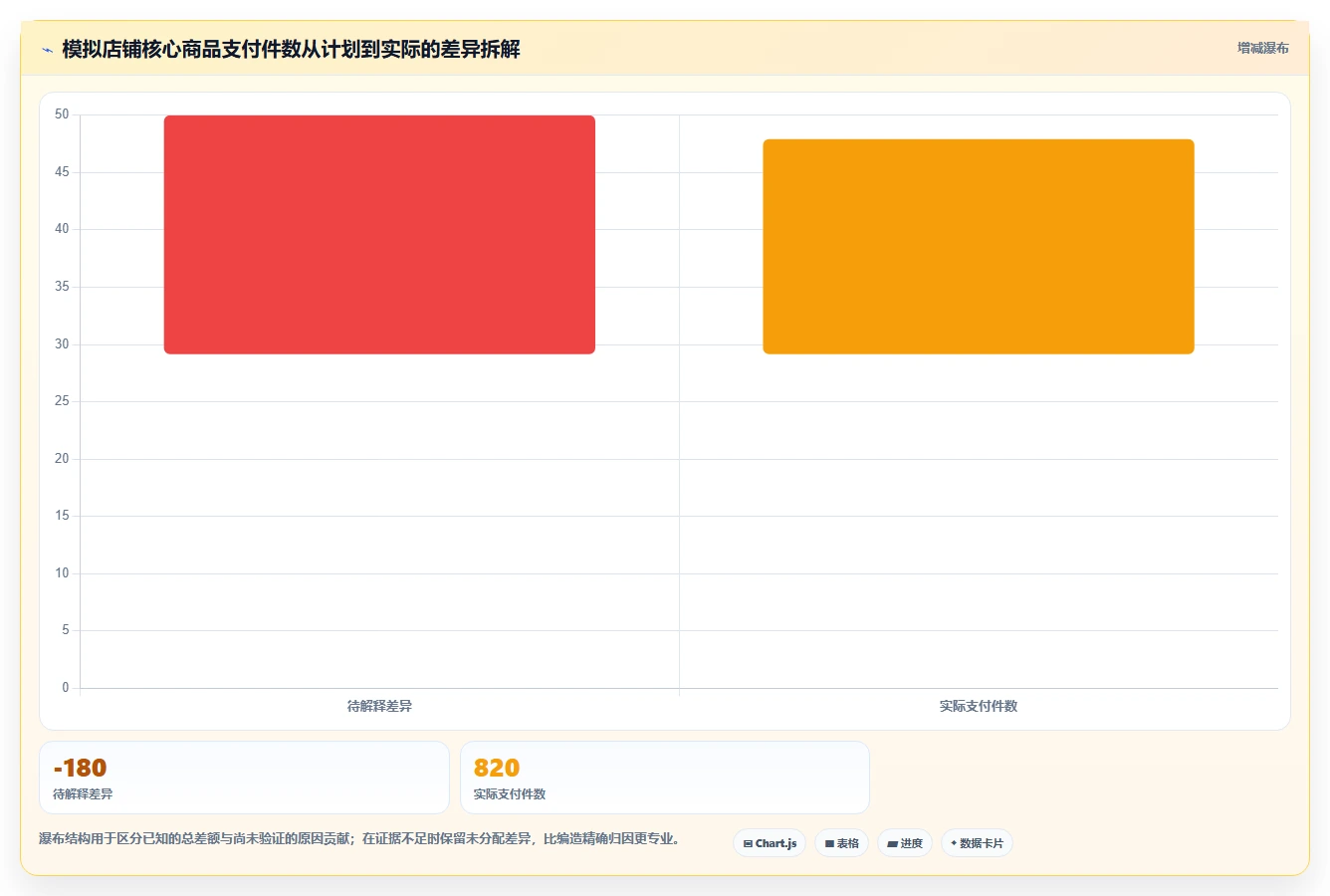Select the 进度 tag chip
The image size is (1330, 896).
[904, 843]
